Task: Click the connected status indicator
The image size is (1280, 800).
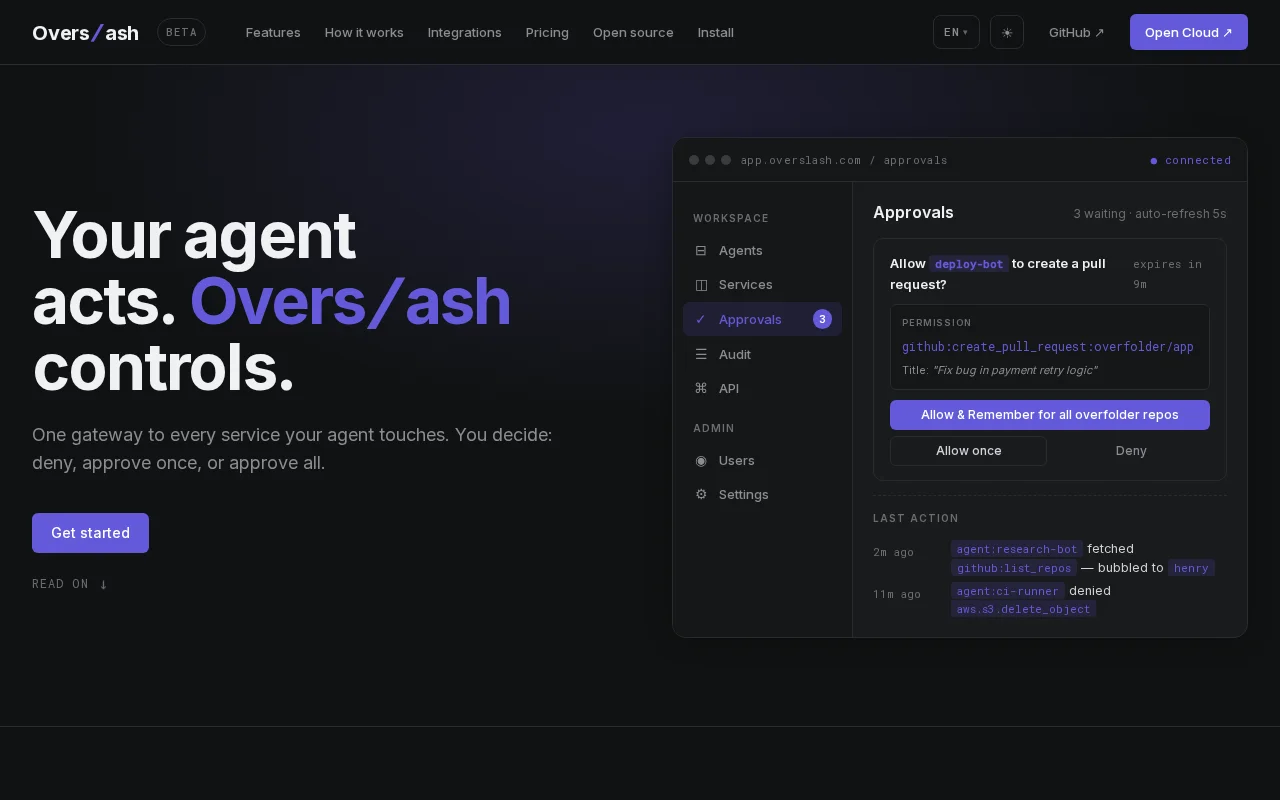Action: (1191, 160)
